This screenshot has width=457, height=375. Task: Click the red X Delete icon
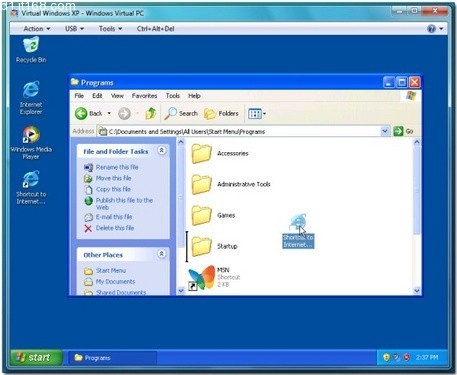point(88,228)
